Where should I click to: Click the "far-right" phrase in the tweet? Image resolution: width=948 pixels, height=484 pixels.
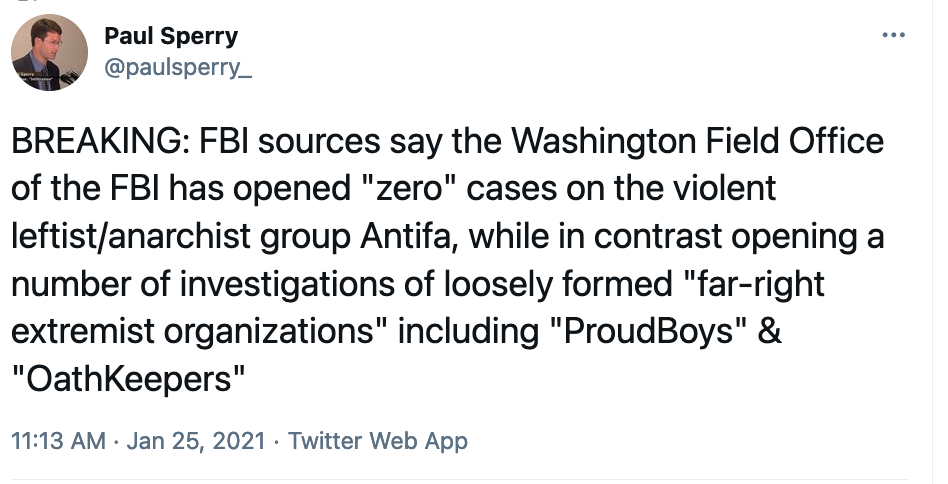pos(757,284)
